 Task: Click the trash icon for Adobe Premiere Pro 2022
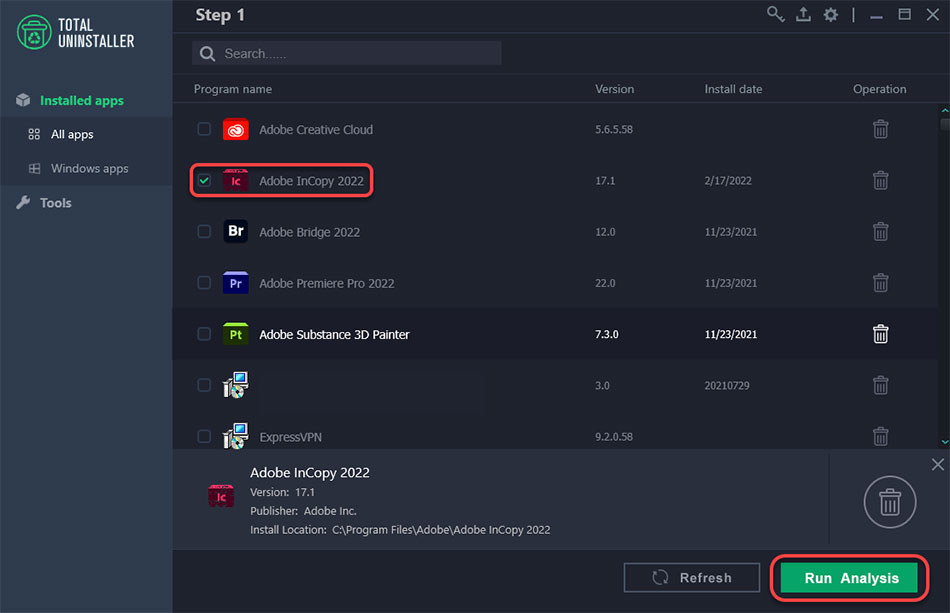(x=880, y=283)
